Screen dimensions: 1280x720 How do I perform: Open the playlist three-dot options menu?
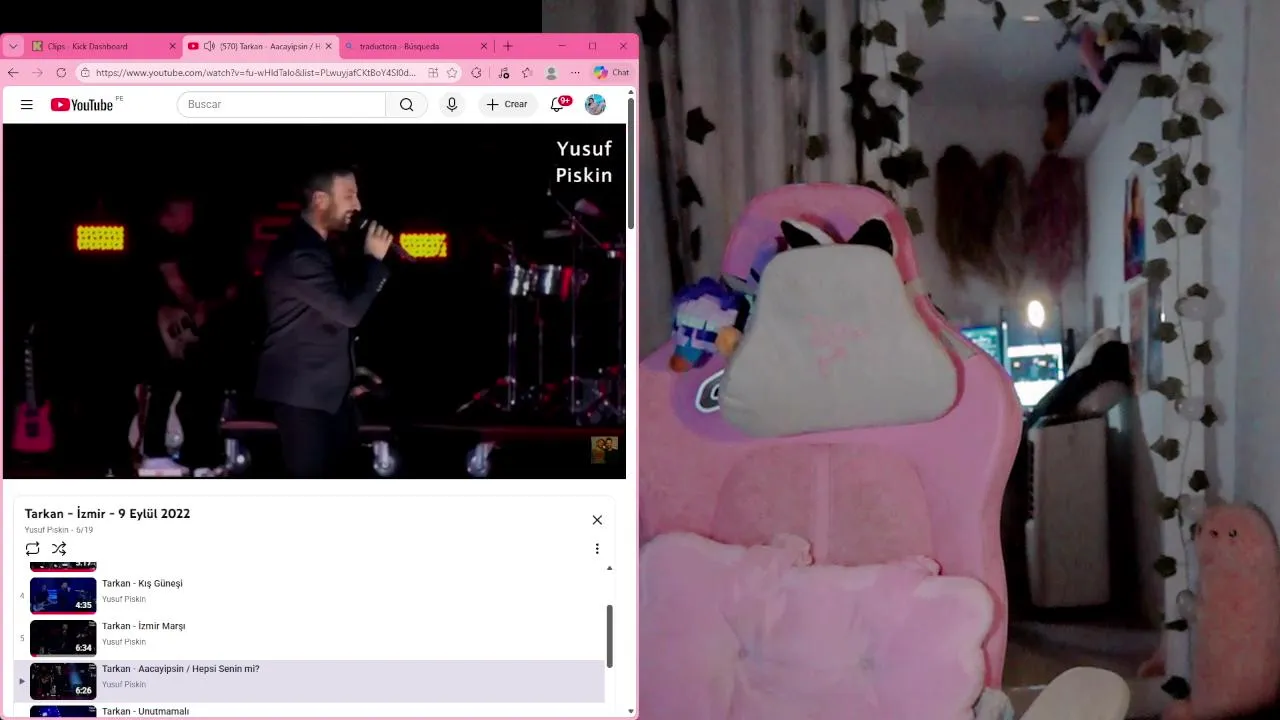tap(597, 548)
